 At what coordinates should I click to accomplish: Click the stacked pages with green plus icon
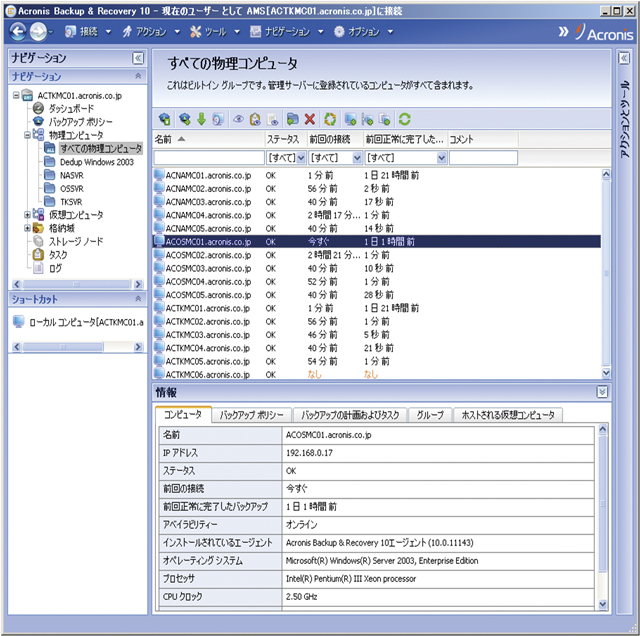click(384, 119)
